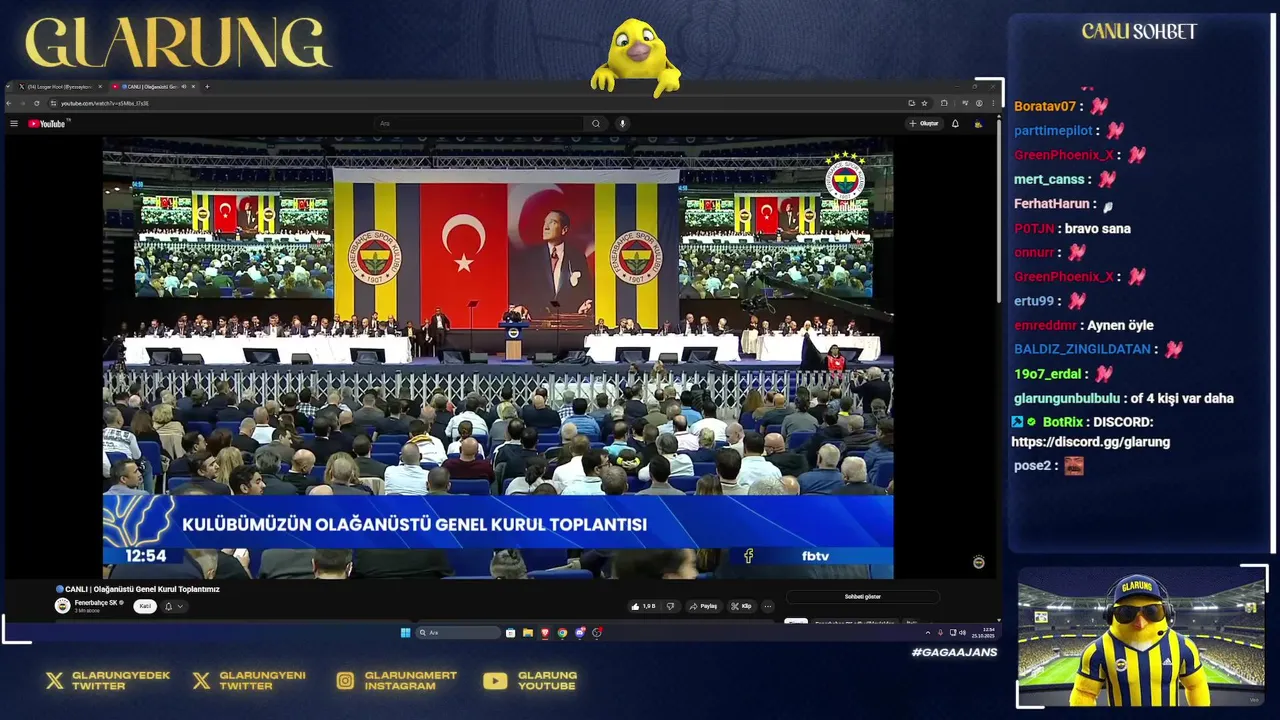Open YouTube notifications bell in header

point(955,123)
